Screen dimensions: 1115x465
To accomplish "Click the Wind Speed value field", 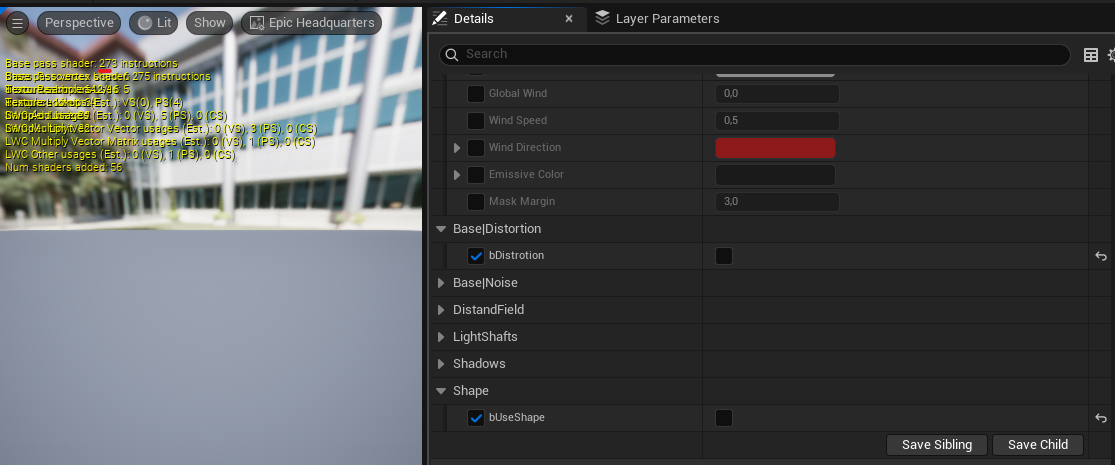I will 777,121.
